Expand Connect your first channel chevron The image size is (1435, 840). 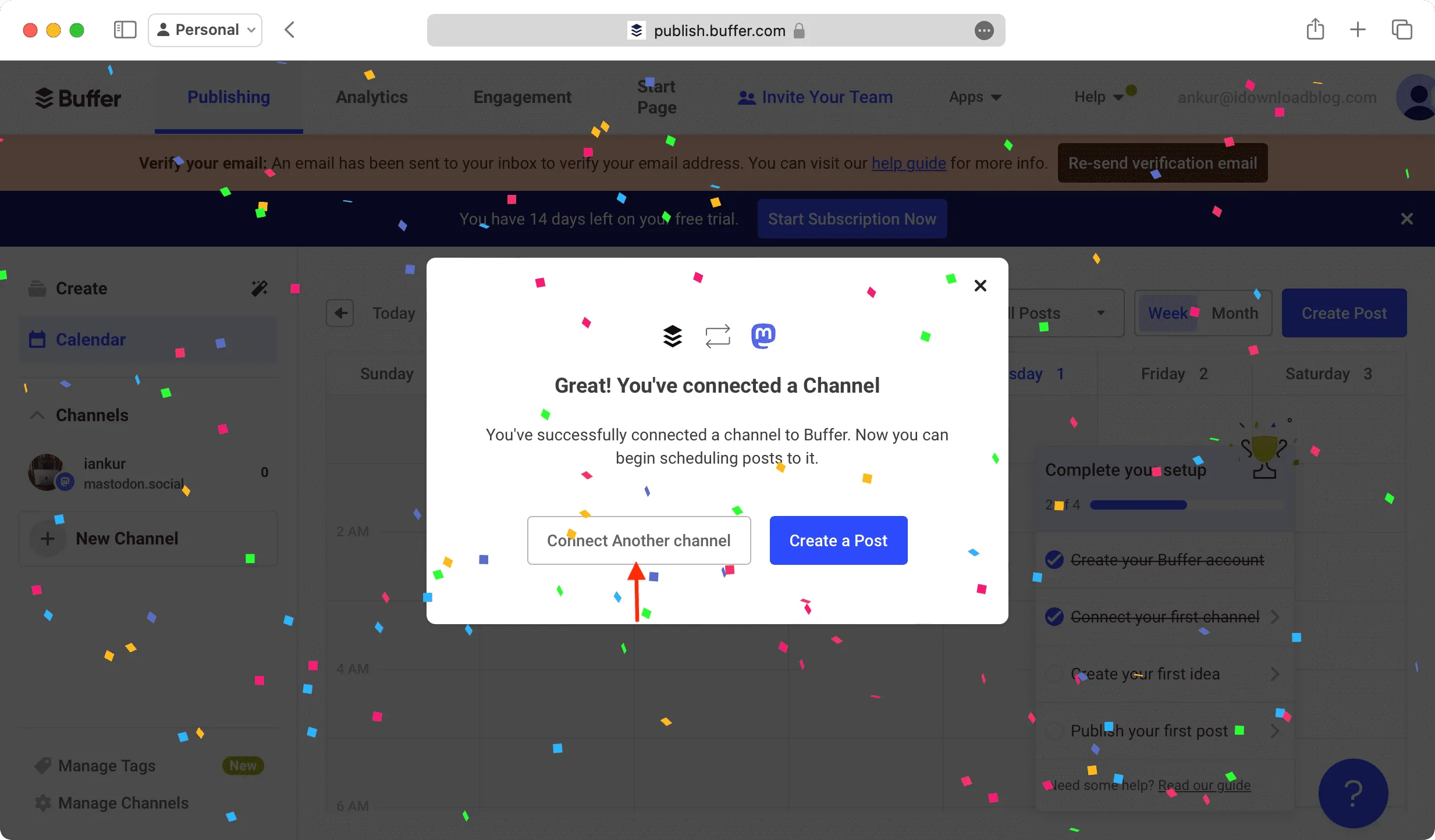(x=1274, y=617)
